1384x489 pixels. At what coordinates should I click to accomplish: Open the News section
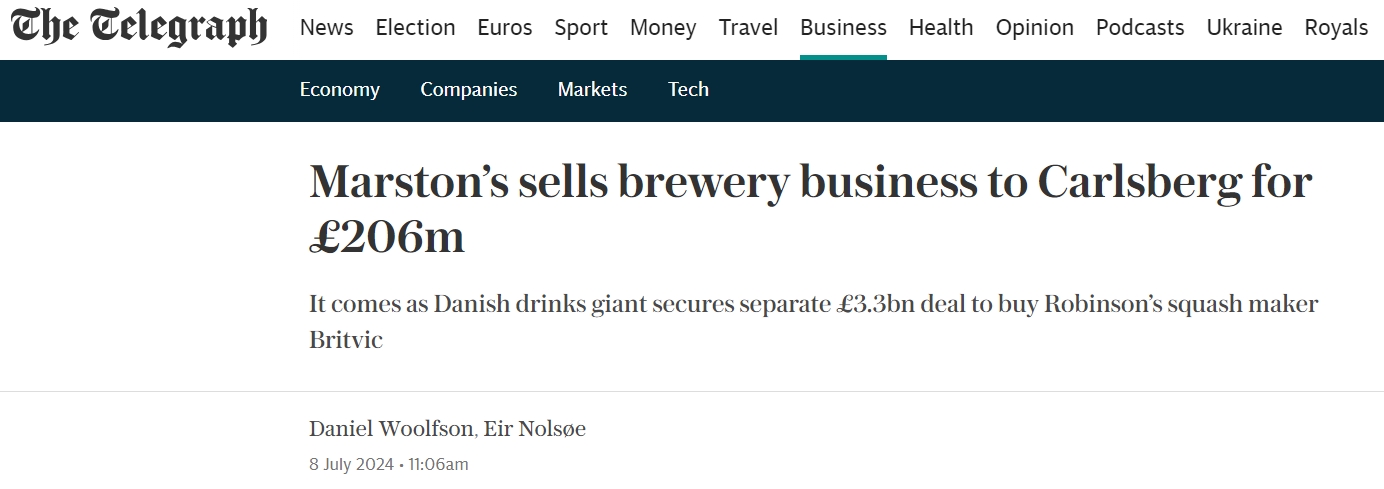(327, 28)
